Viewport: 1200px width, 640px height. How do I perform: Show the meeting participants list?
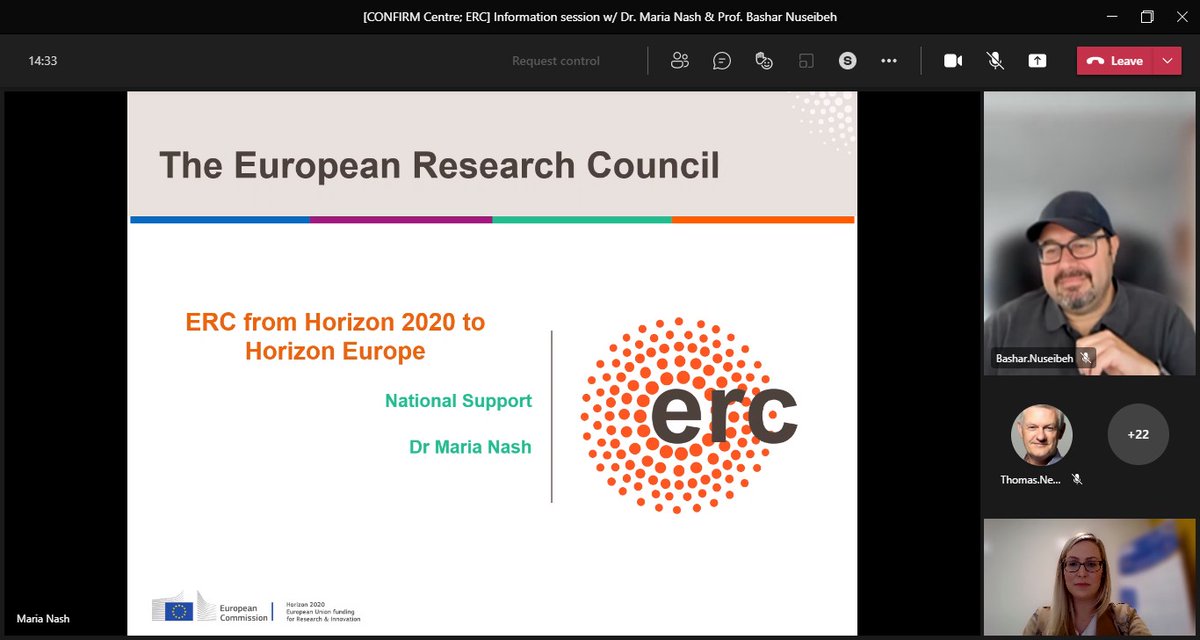[680, 61]
